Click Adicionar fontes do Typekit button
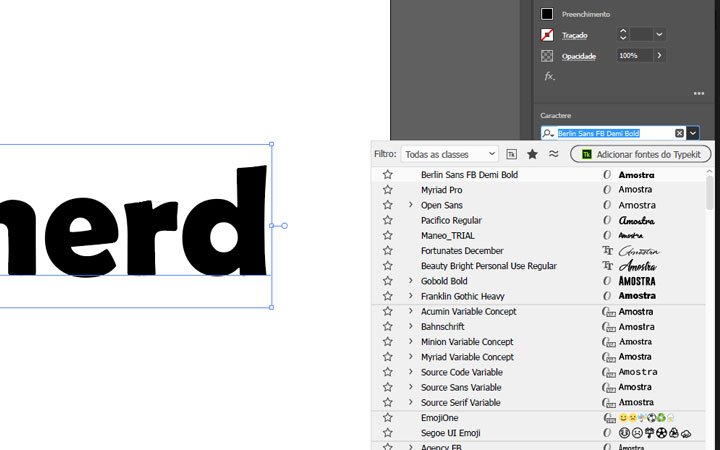 [640, 154]
